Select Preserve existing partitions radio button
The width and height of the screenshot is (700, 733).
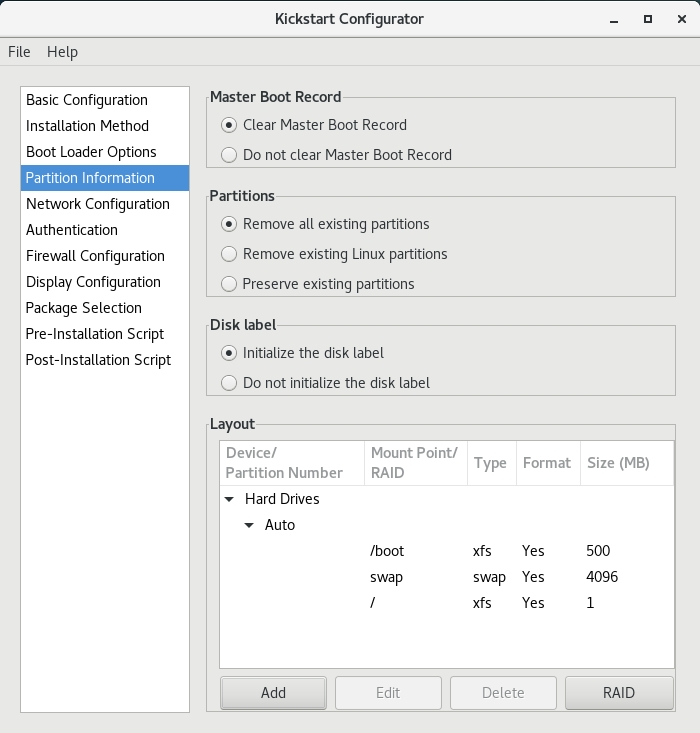(x=229, y=284)
